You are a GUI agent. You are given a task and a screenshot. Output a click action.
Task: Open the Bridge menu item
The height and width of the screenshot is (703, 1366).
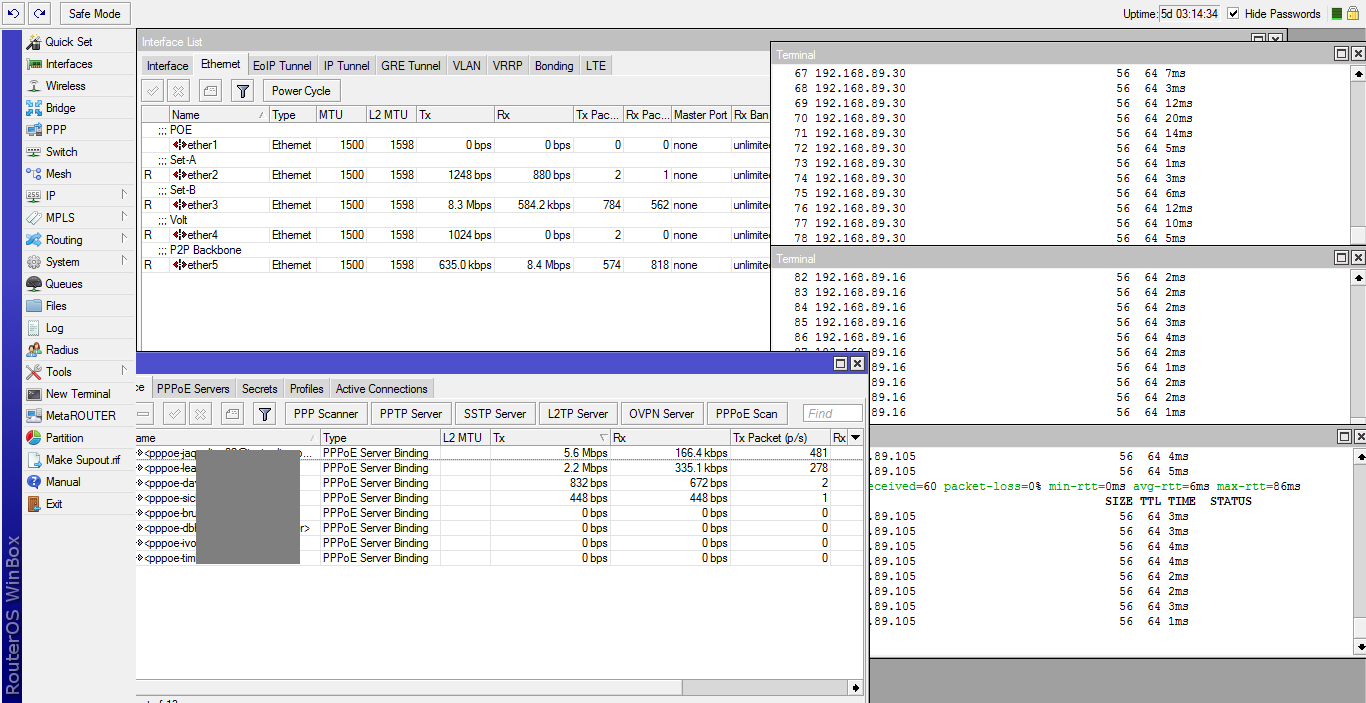(60, 108)
